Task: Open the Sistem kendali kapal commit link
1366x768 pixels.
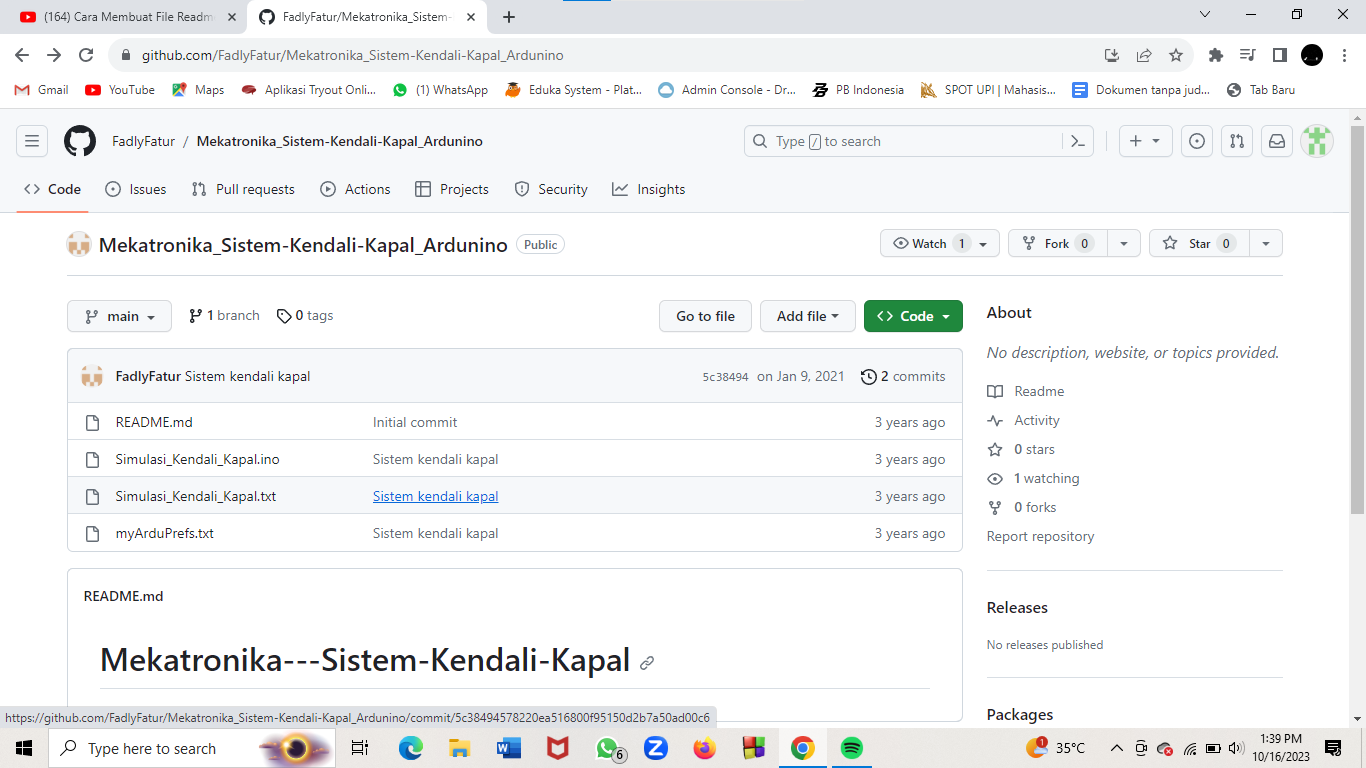Action: click(435, 496)
